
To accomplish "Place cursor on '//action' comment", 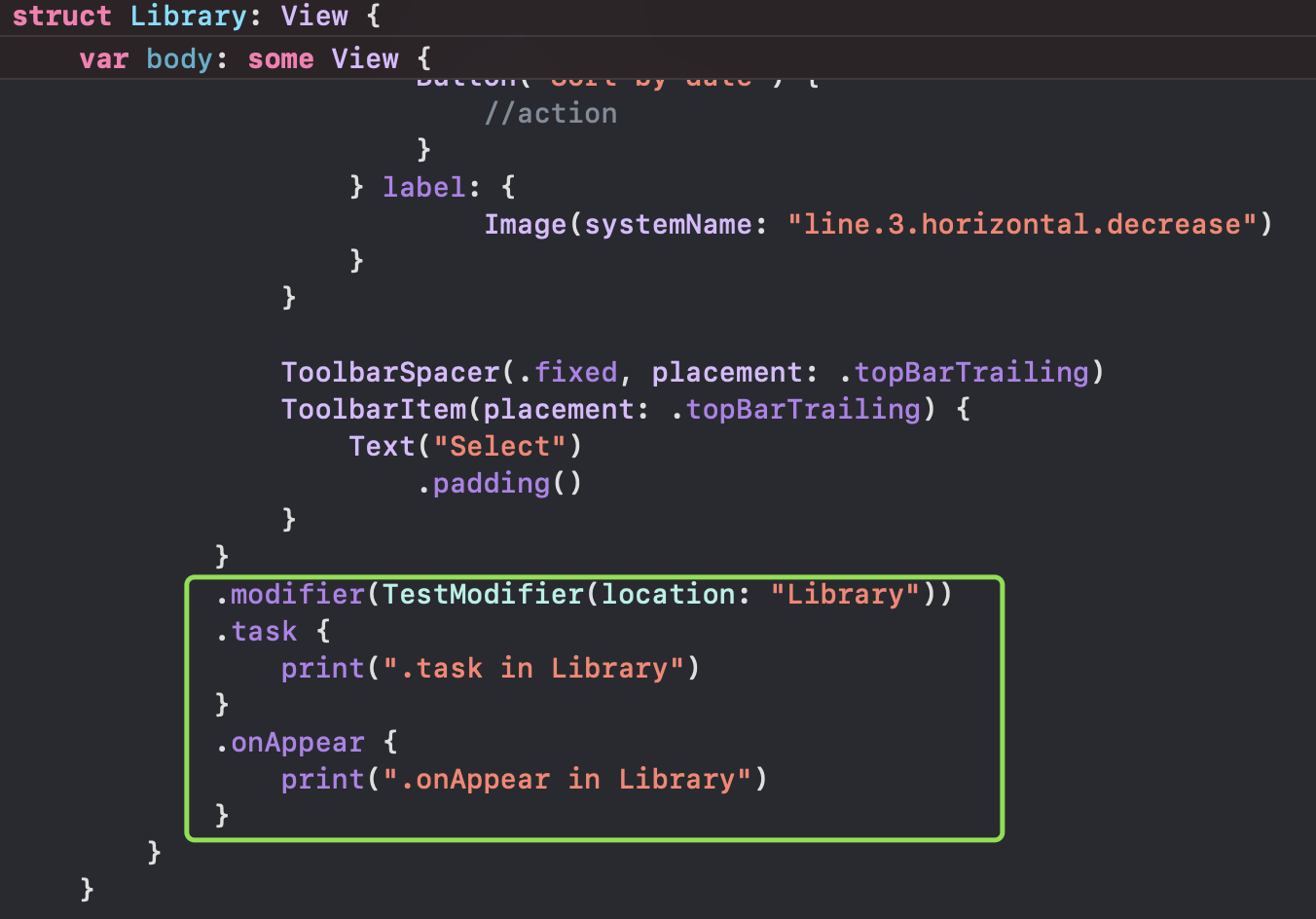I will click(x=551, y=113).
